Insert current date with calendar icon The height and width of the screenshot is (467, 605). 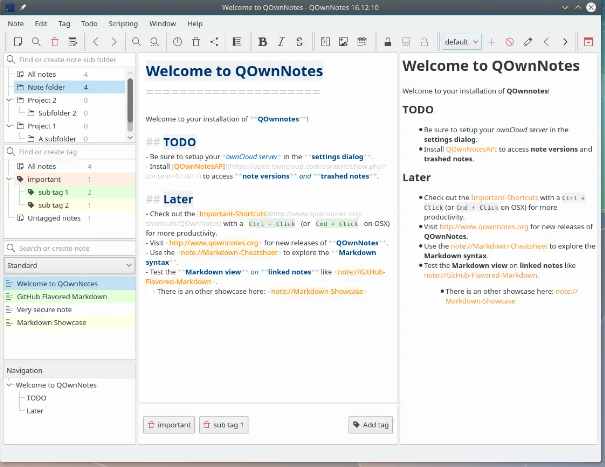pos(362,42)
